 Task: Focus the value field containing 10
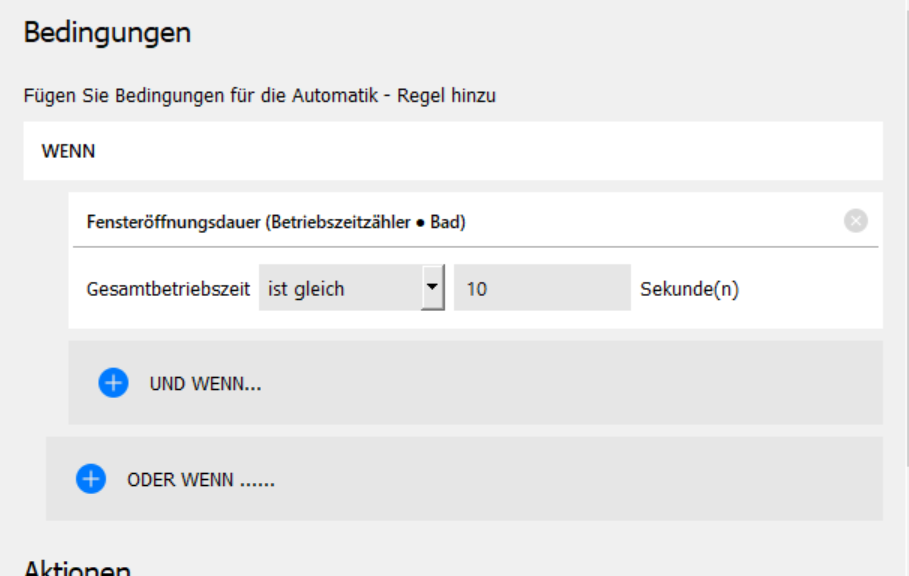[x=542, y=289]
